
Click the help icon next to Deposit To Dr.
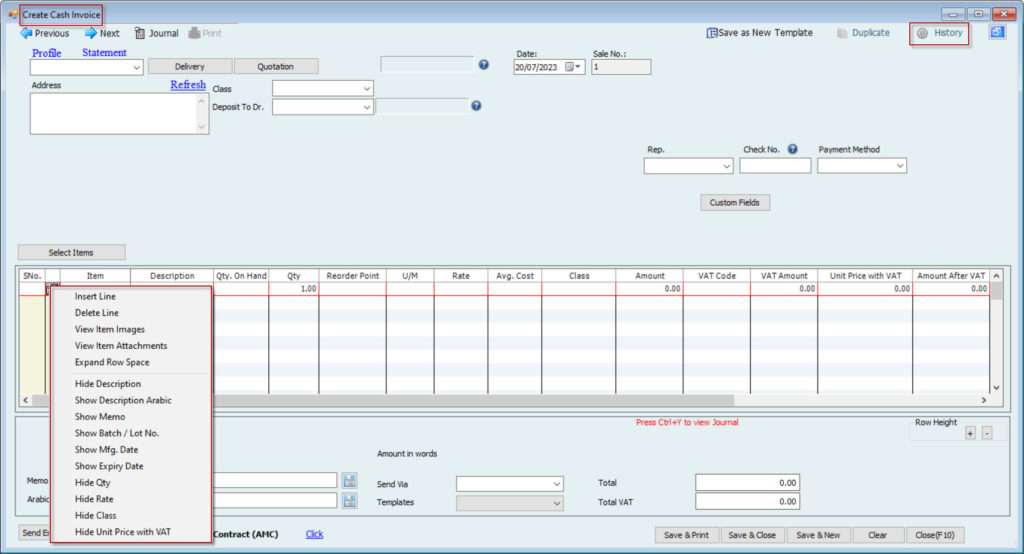pyautogui.click(x=476, y=106)
